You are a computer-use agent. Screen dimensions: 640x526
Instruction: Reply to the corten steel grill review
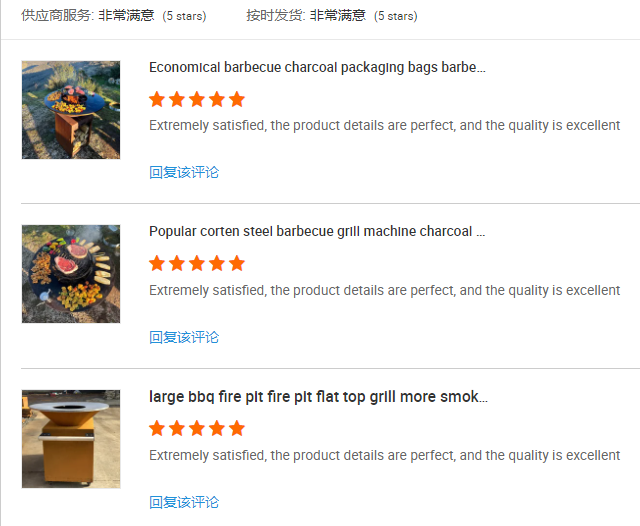(184, 337)
